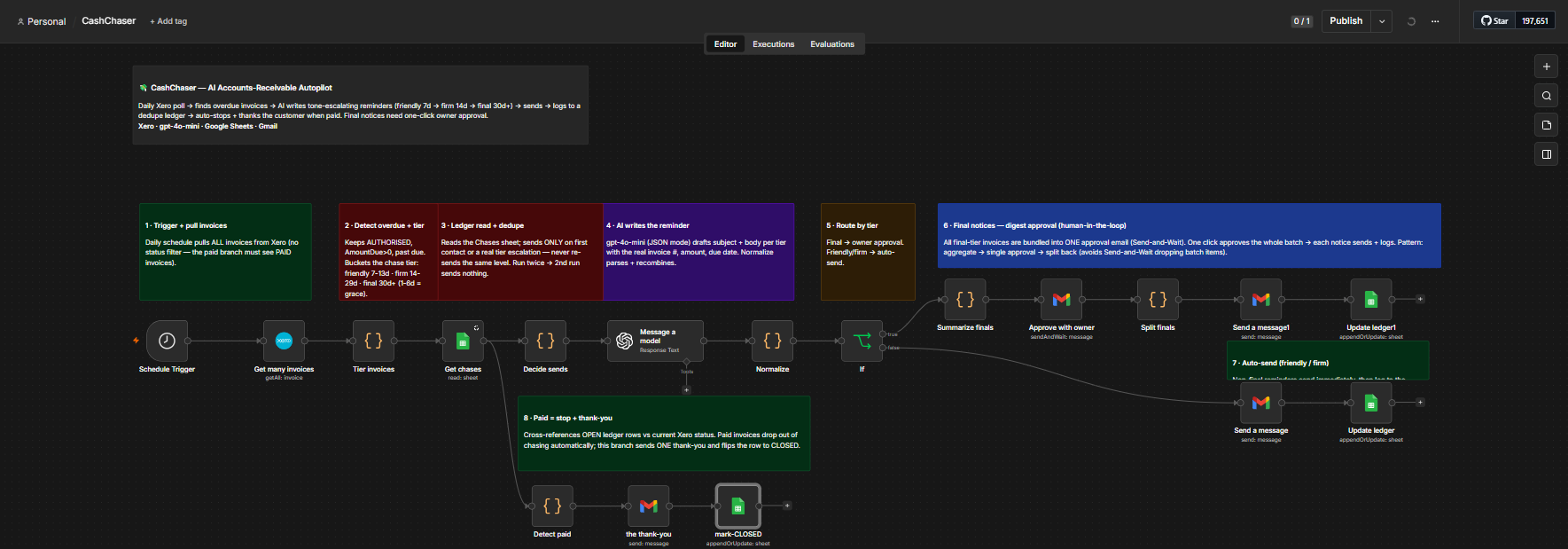1568x549 pixels.
Task: Click the If node false output handle
Action: click(883, 348)
